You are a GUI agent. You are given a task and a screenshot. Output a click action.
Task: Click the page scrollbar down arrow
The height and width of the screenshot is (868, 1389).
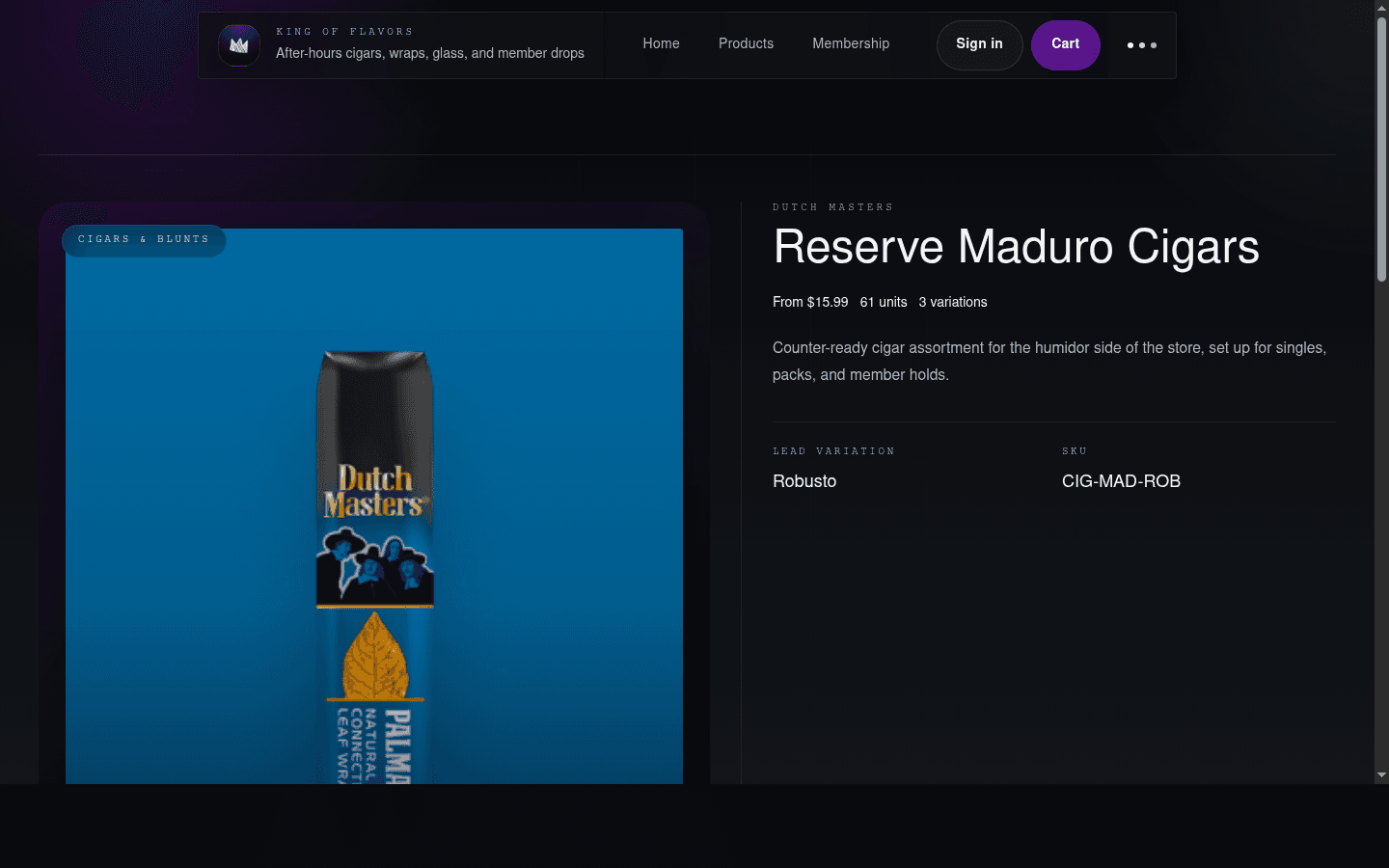[x=1381, y=775]
